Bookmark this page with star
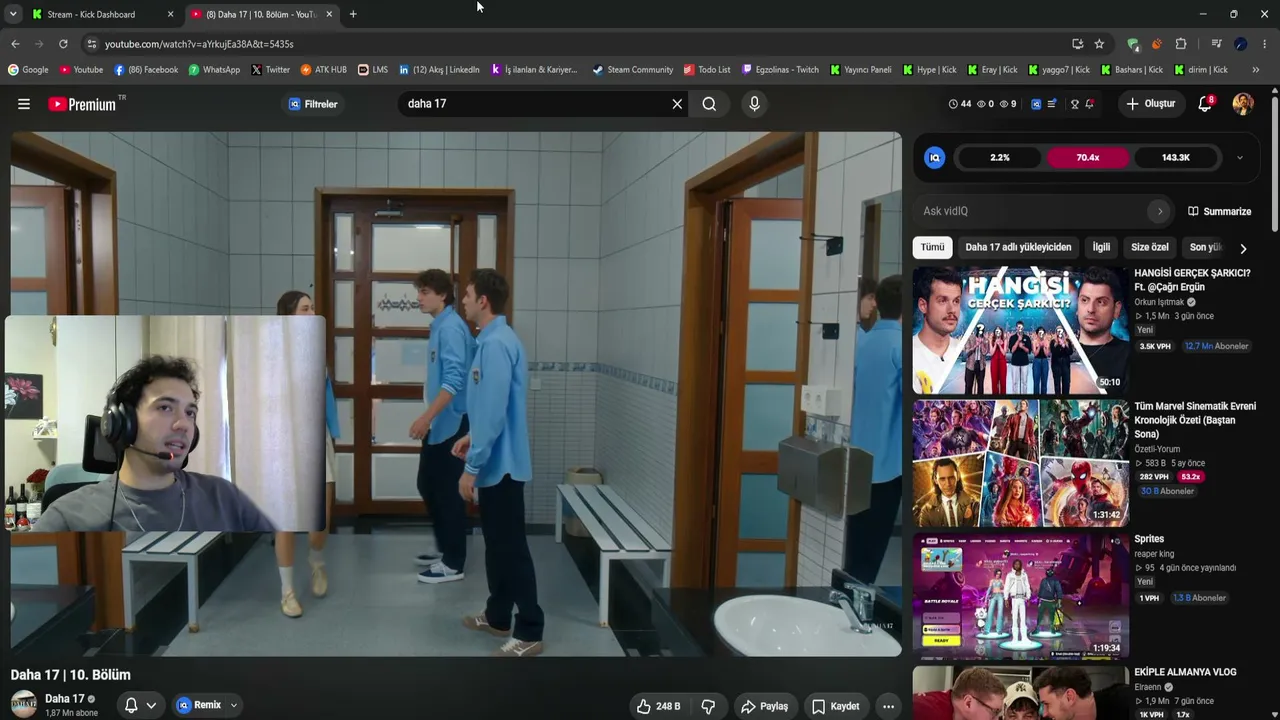The image size is (1280, 720). (1099, 44)
